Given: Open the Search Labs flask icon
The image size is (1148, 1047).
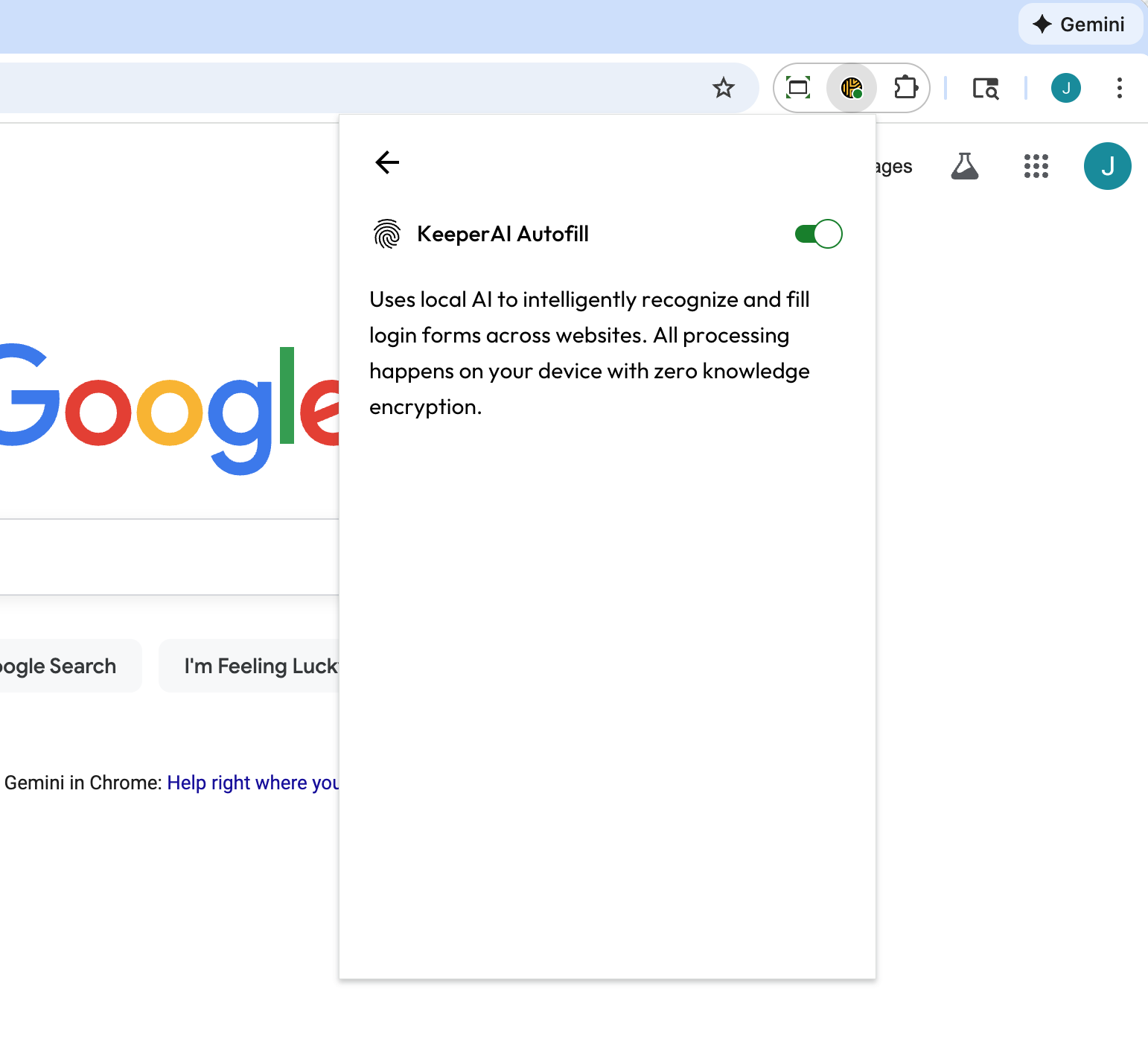Looking at the screenshot, I should tap(964, 166).
